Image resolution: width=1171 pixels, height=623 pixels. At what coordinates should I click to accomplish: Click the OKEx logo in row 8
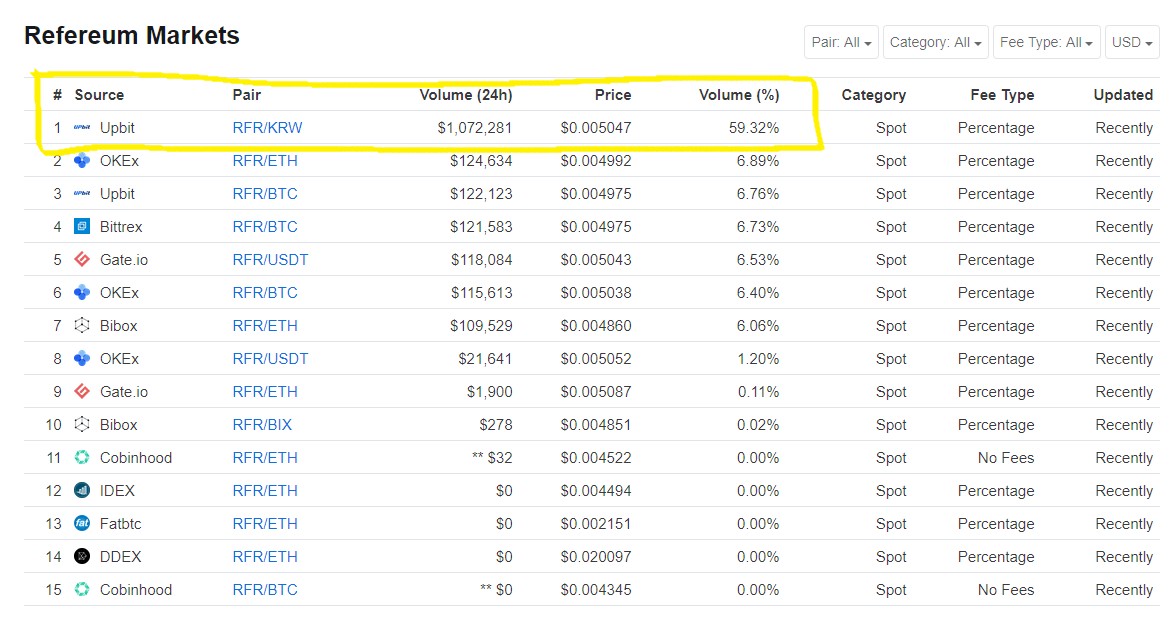82,359
